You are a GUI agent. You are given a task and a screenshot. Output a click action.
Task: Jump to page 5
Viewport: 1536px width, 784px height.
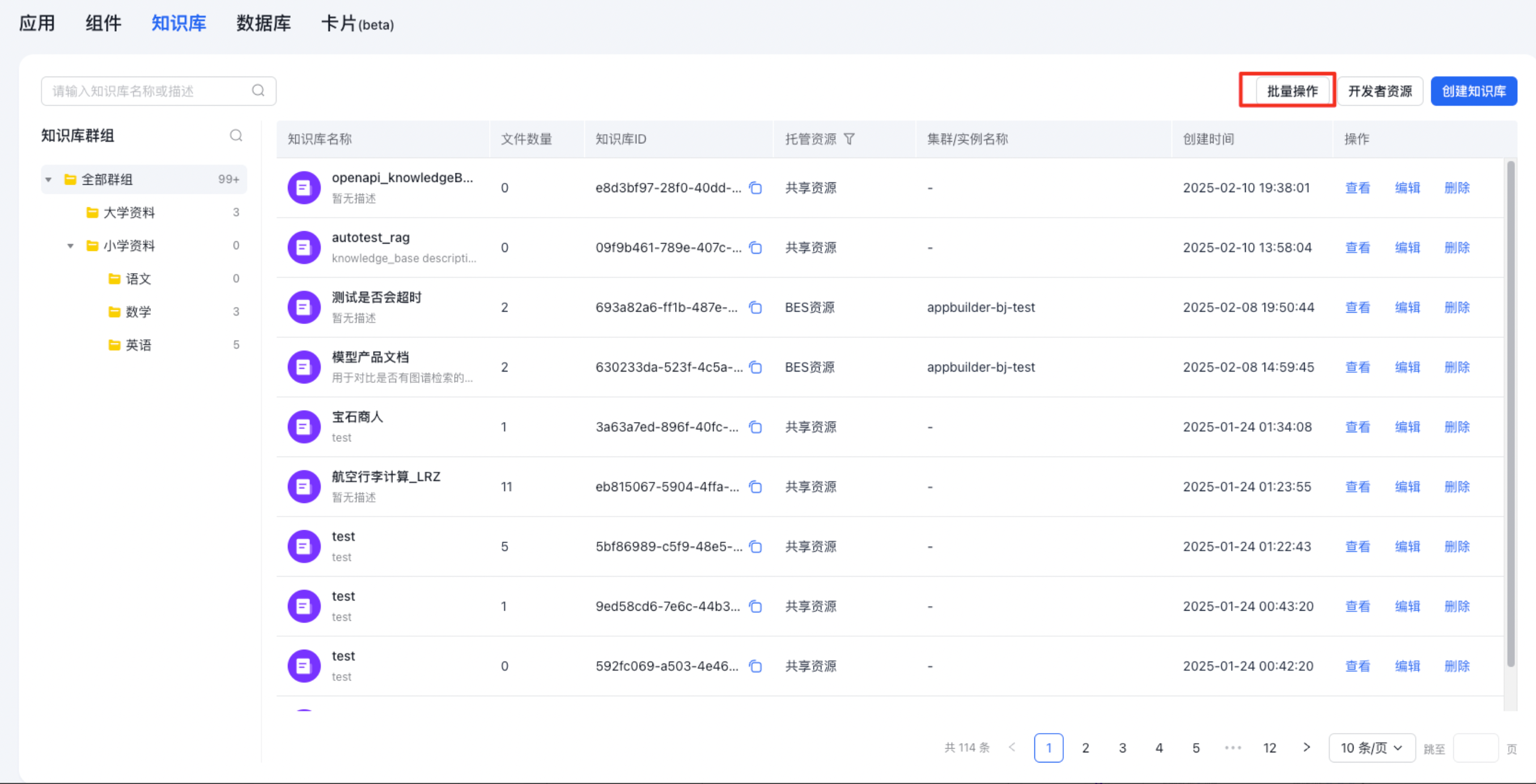pos(1195,748)
